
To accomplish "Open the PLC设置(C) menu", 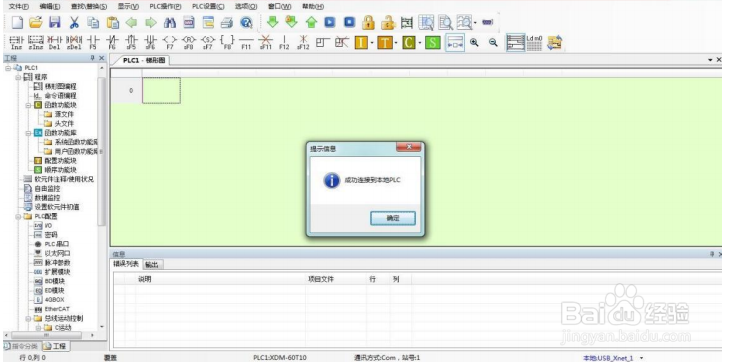I will [208, 7].
